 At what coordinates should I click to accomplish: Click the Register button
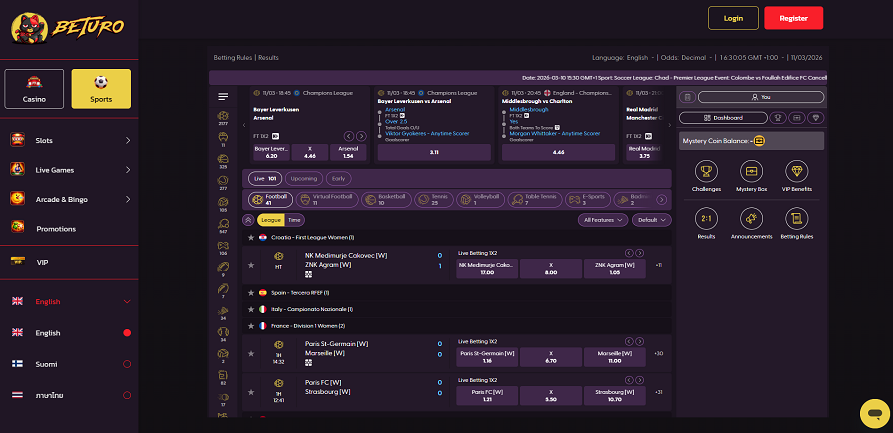[793, 18]
